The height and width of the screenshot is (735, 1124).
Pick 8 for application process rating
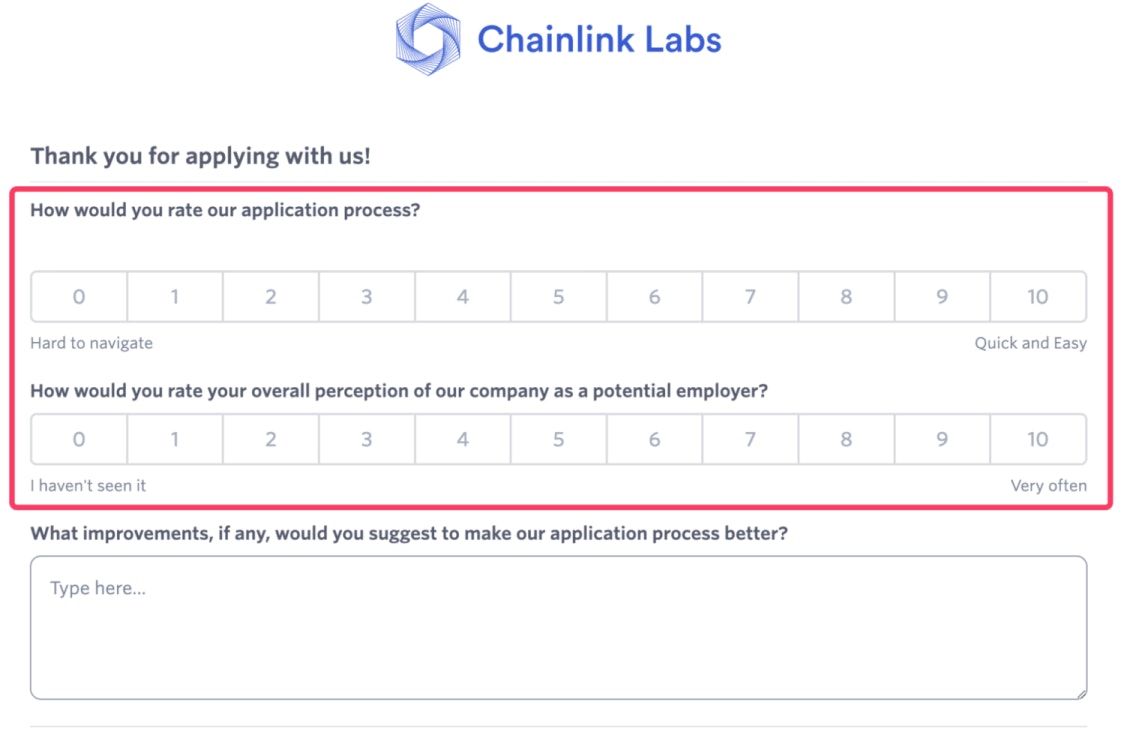coord(846,297)
